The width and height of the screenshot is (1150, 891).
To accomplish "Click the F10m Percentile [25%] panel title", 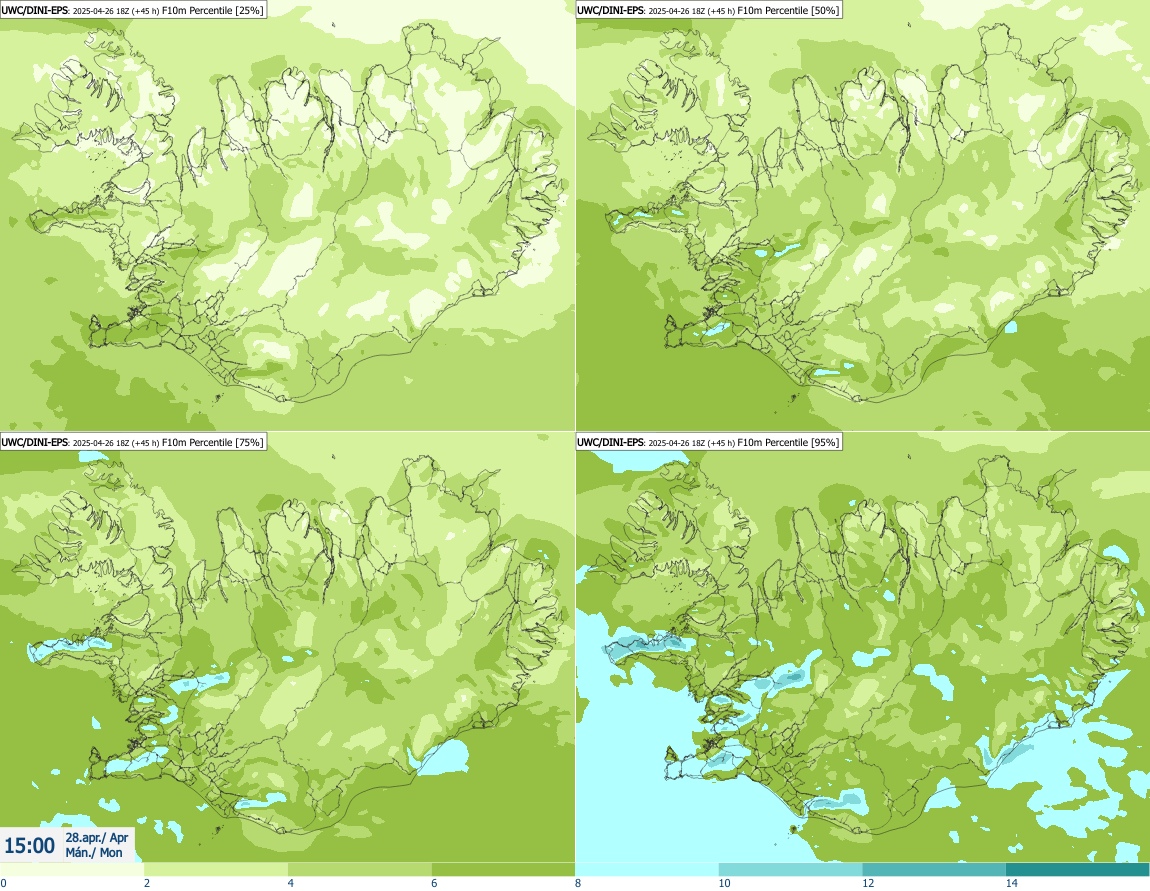I will pos(133,10).
